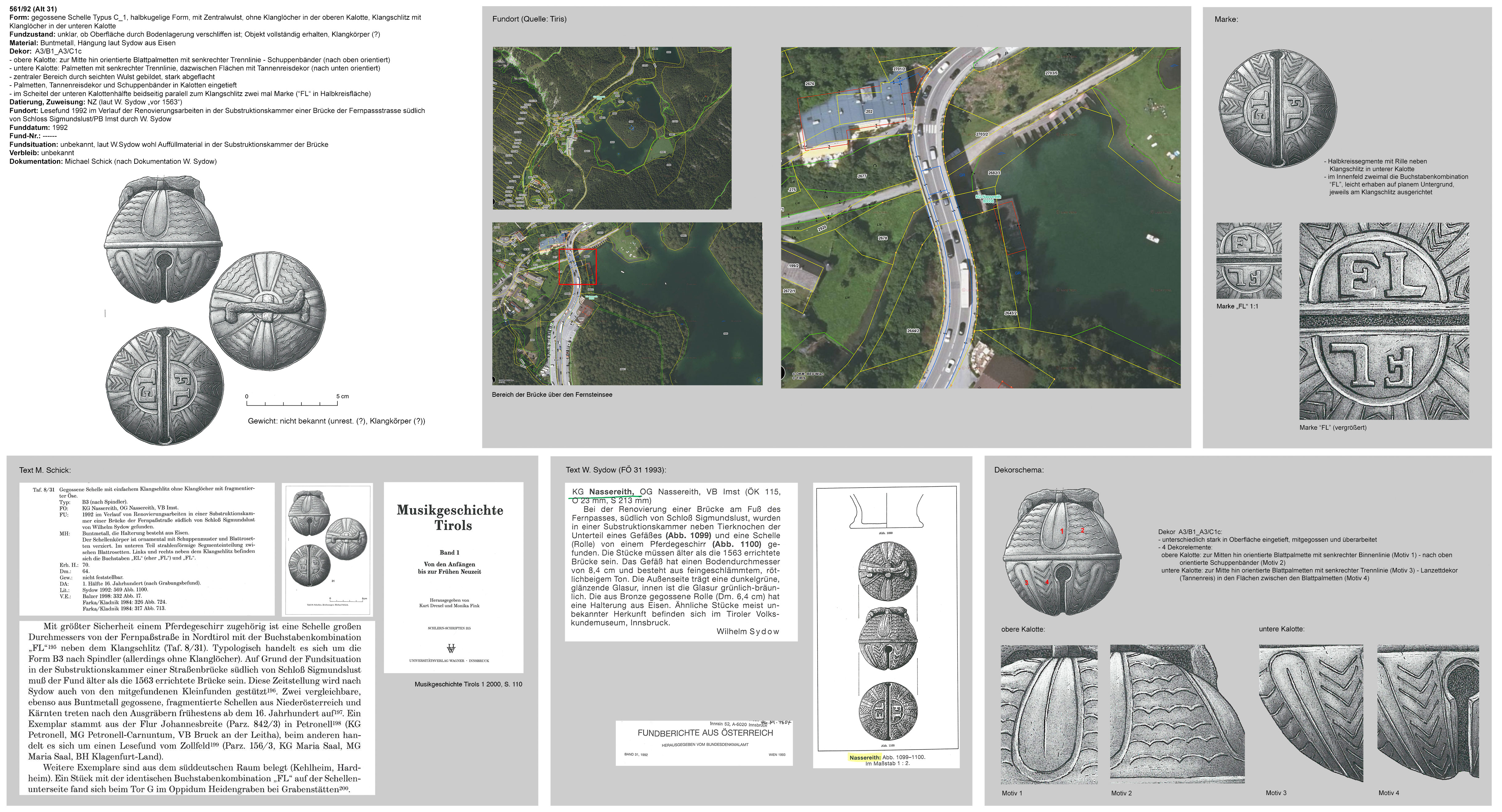The width and height of the screenshot is (1502, 812).
Task: Select the overview aerial map of the lake
Action: click(612, 128)
